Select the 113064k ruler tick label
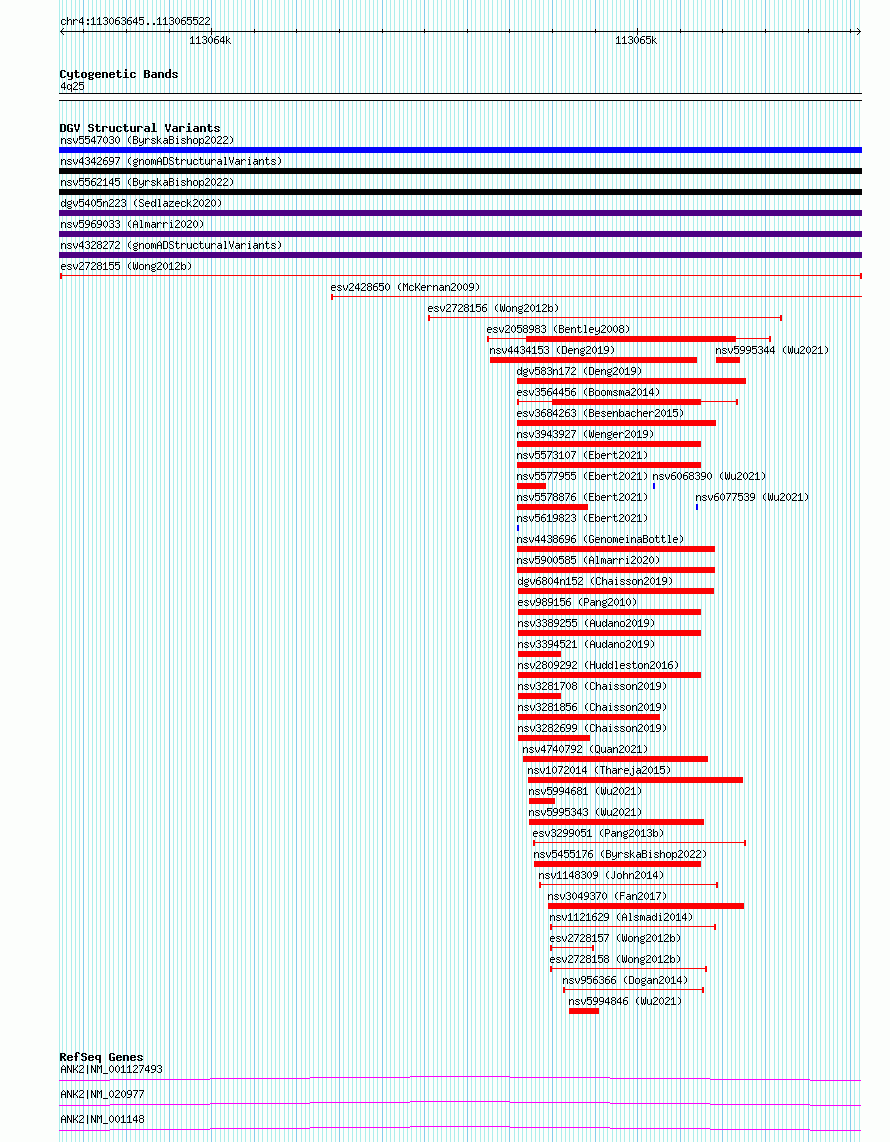Image resolution: width=890 pixels, height=1142 pixels. pos(210,41)
